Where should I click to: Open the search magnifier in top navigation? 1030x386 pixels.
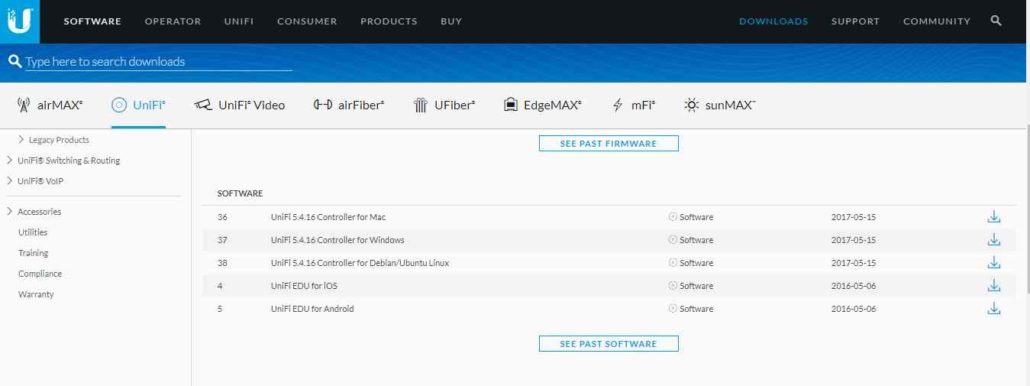point(996,21)
